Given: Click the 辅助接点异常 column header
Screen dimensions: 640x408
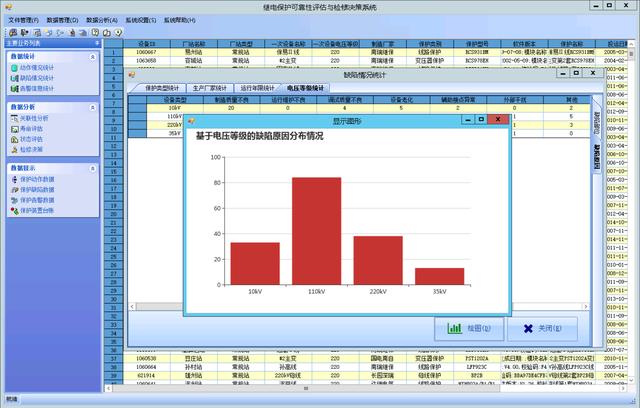Looking at the screenshot, I should (458, 99).
